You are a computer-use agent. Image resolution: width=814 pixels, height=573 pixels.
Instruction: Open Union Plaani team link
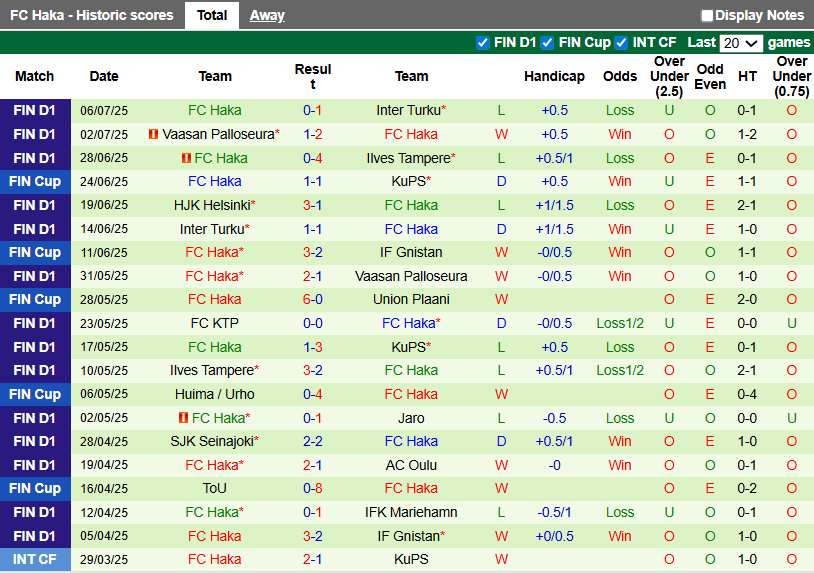click(x=411, y=299)
